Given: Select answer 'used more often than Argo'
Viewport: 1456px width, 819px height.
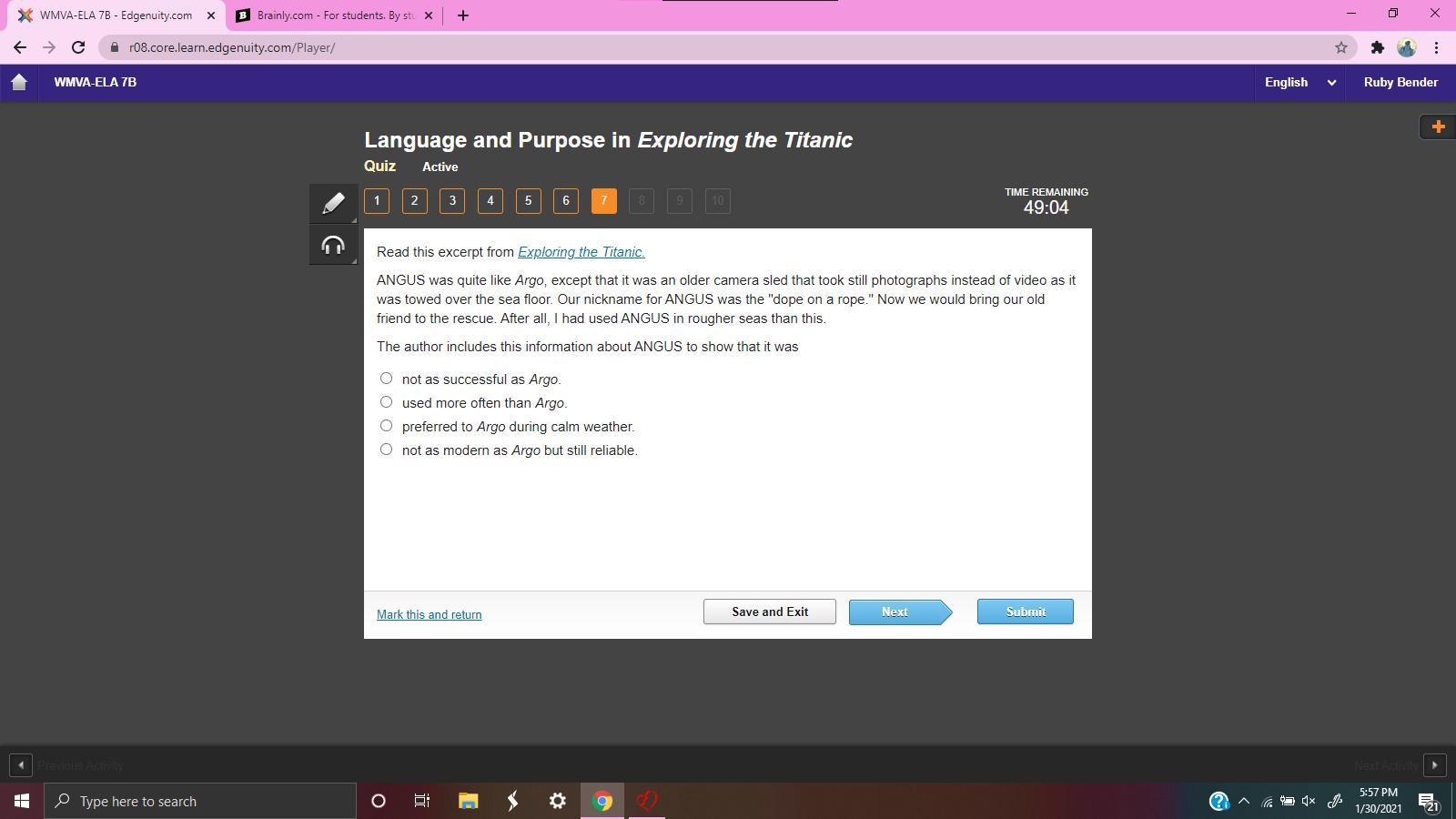Looking at the screenshot, I should (x=387, y=402).
